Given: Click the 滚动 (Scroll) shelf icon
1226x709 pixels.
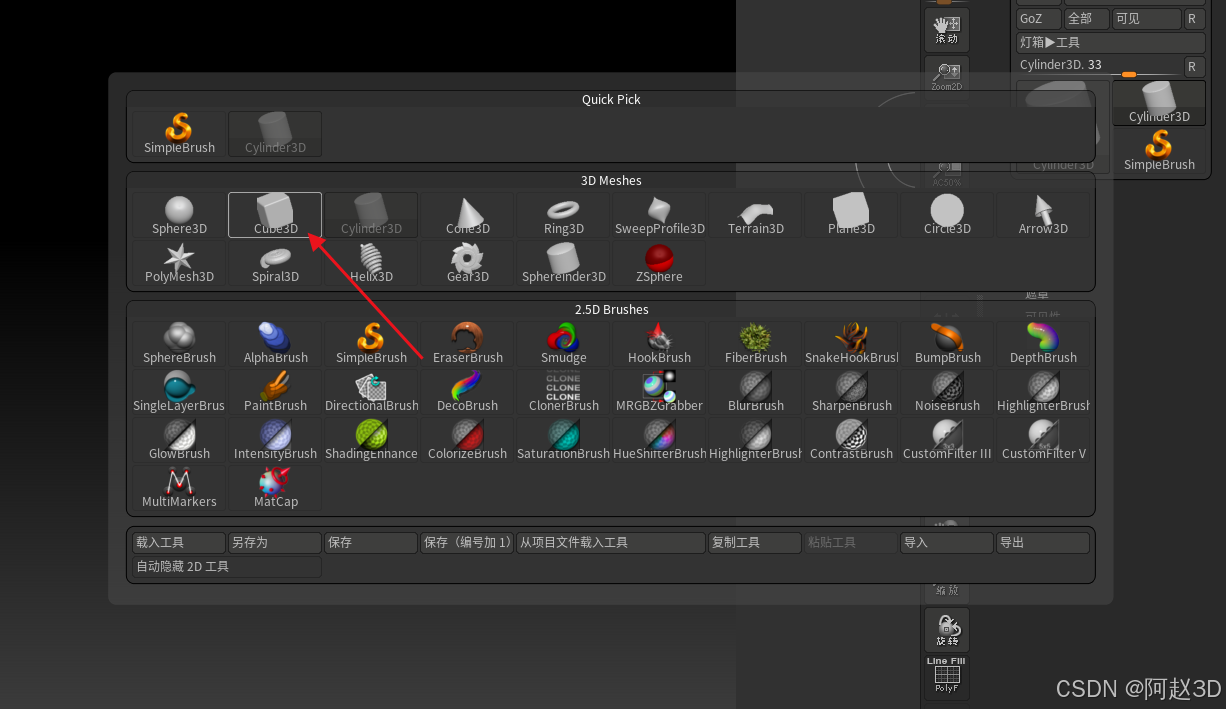Looking at the screenshot, I should coord(946,30).
